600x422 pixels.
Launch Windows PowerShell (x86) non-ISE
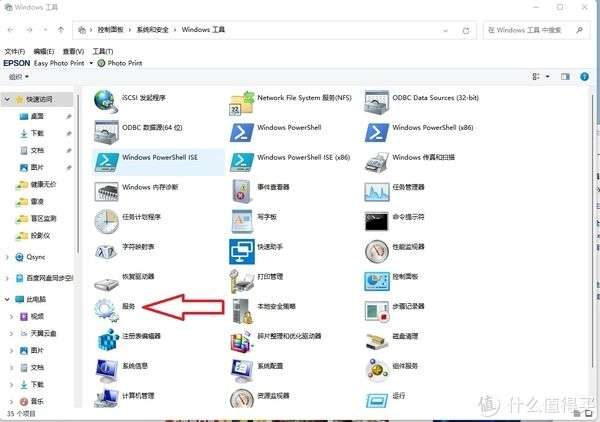coord(419,132)
